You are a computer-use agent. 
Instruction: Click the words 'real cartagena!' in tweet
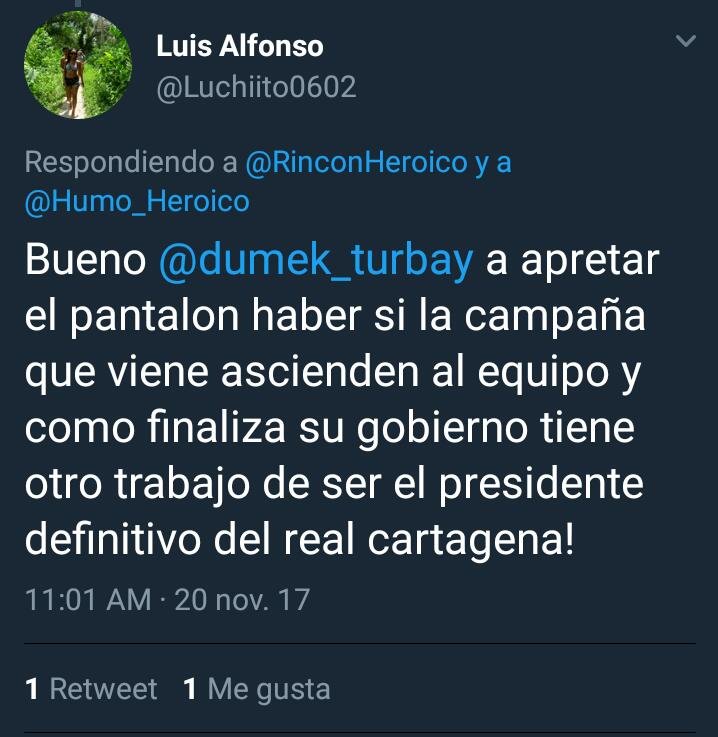click(x=428, y=541)
